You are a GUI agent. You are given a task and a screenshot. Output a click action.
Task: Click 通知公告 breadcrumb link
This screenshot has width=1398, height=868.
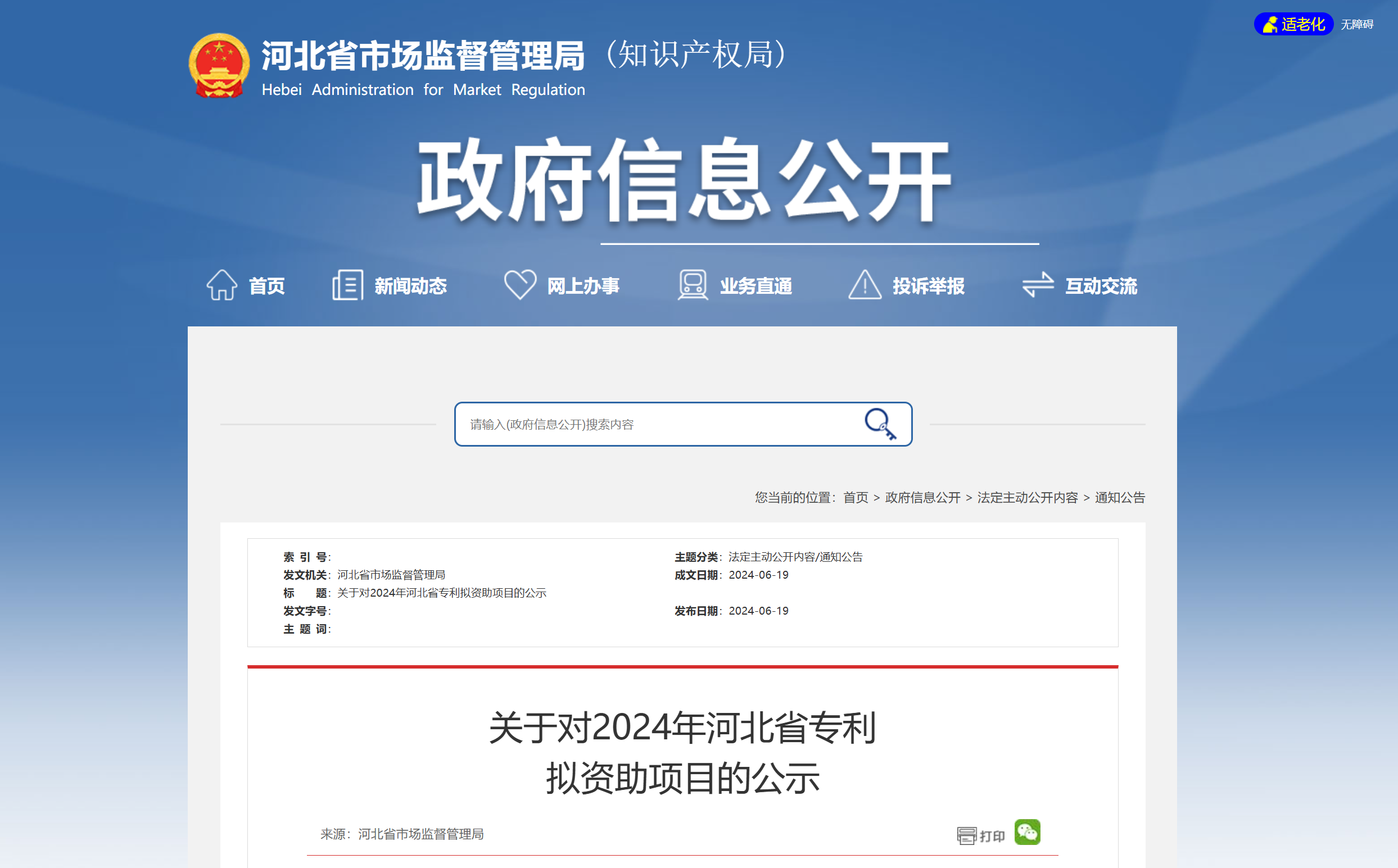coord(1119,497)
